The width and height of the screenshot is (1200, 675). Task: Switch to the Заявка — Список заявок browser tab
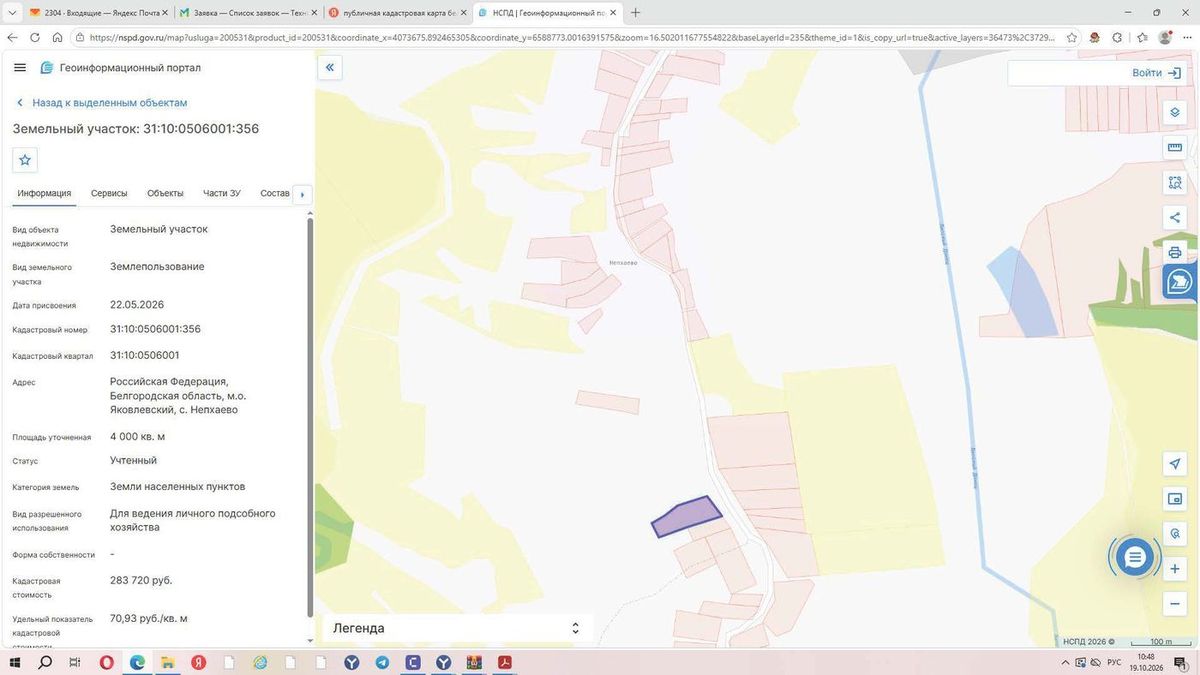[x=246, y=13]
